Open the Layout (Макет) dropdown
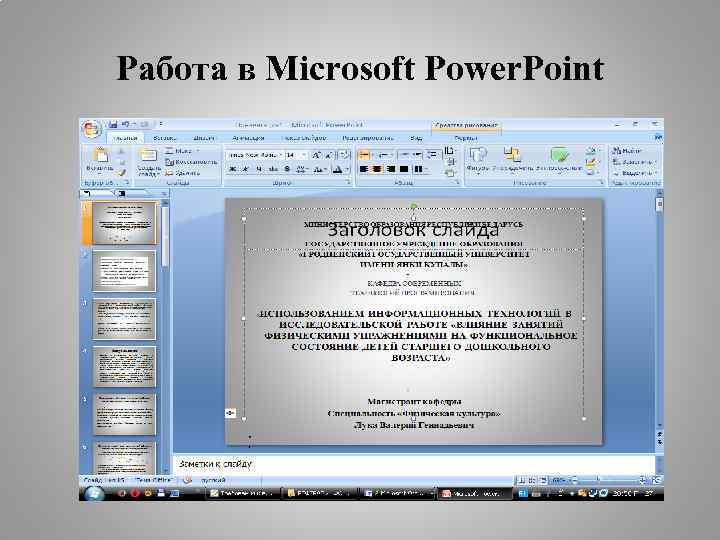Image resolution: width=720 pixels, height=540 pixels. (x=182, y=151)
